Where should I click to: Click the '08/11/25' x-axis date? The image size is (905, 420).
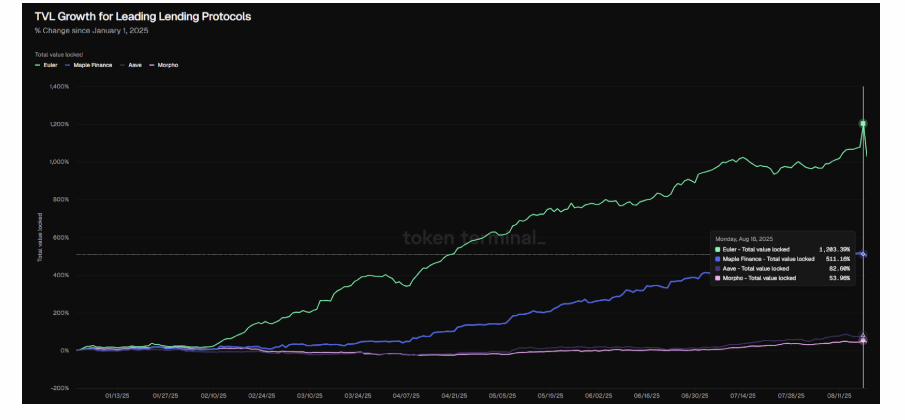[837, 396]
